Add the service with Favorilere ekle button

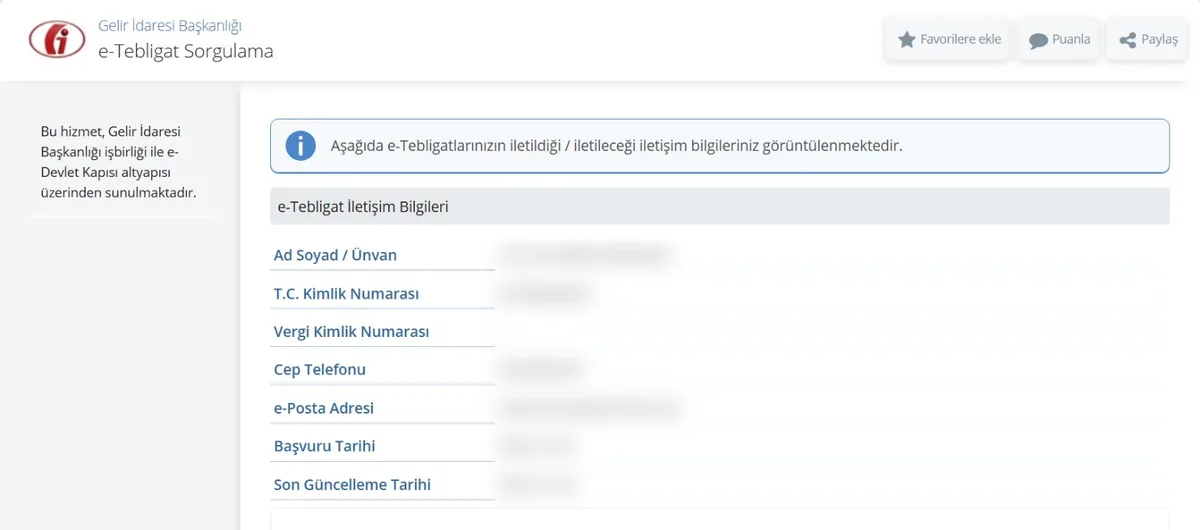949,40
